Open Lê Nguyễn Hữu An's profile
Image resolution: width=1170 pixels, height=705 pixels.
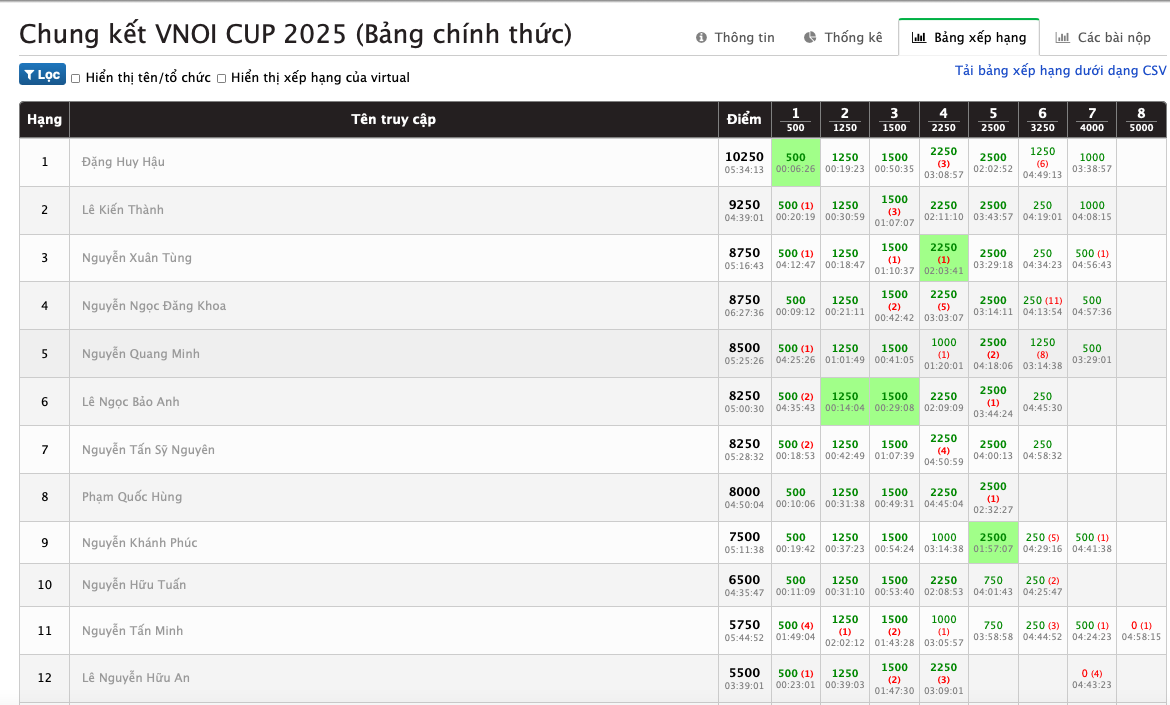coord(136,678)
